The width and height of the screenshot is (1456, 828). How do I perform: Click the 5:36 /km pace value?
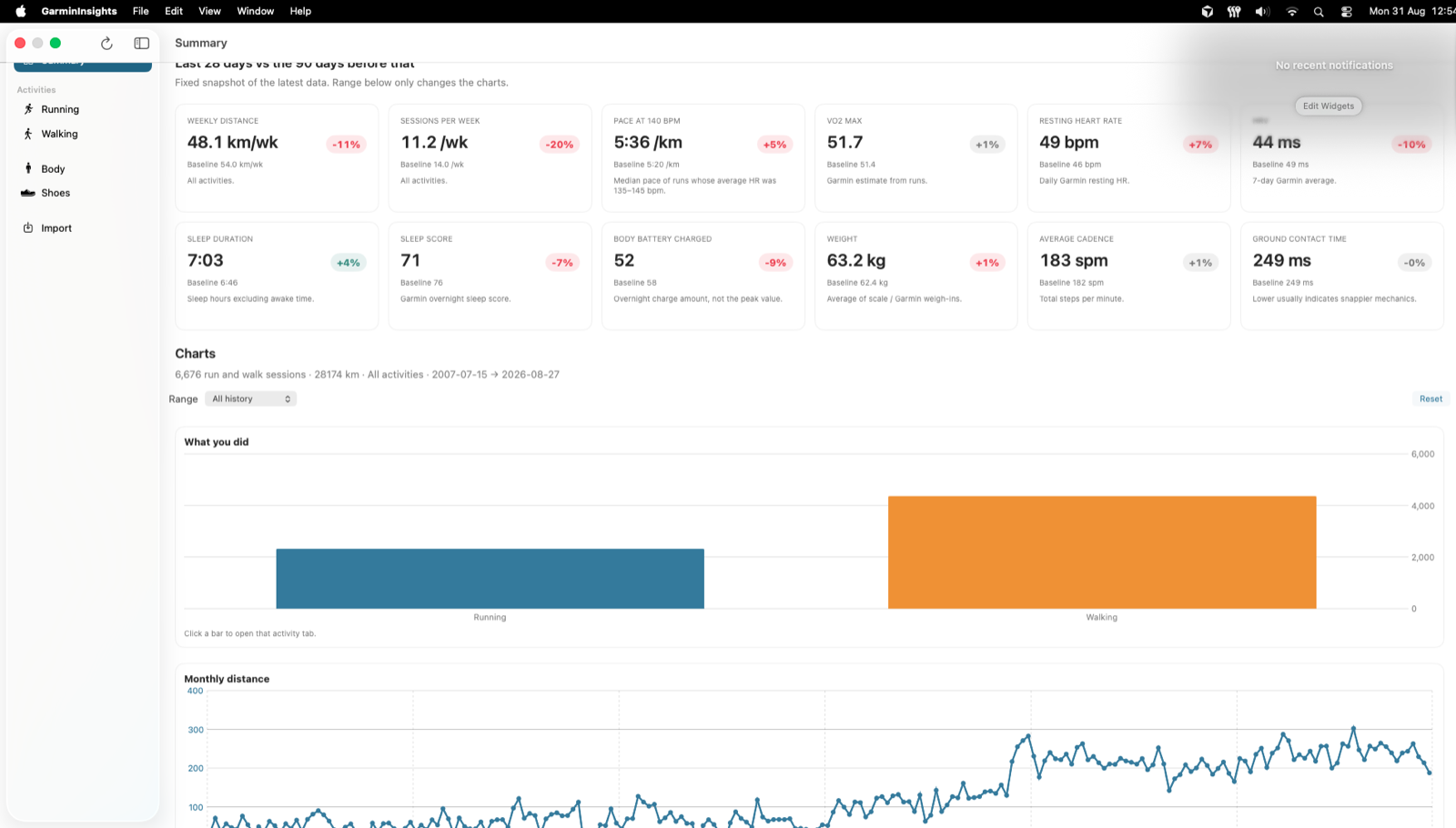coord(648,143)
